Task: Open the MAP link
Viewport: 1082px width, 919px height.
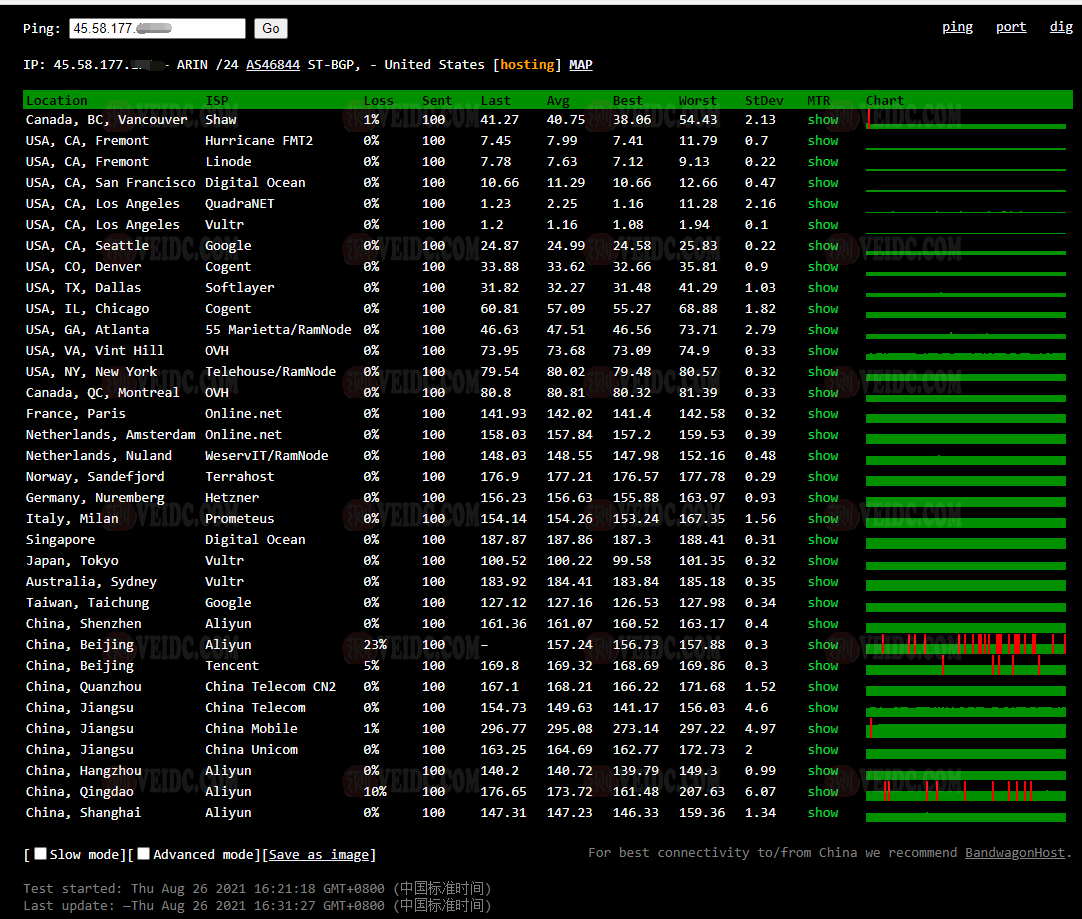Action: point(580,65)
